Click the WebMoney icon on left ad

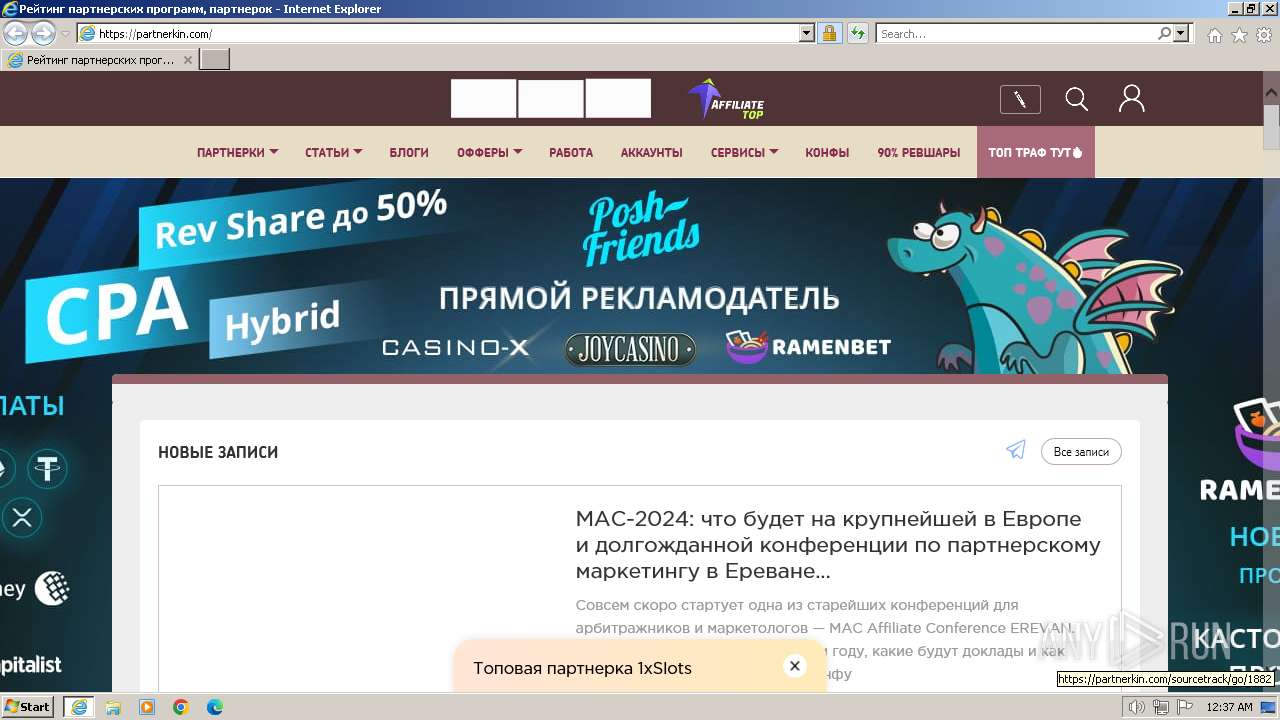[52, 588]
